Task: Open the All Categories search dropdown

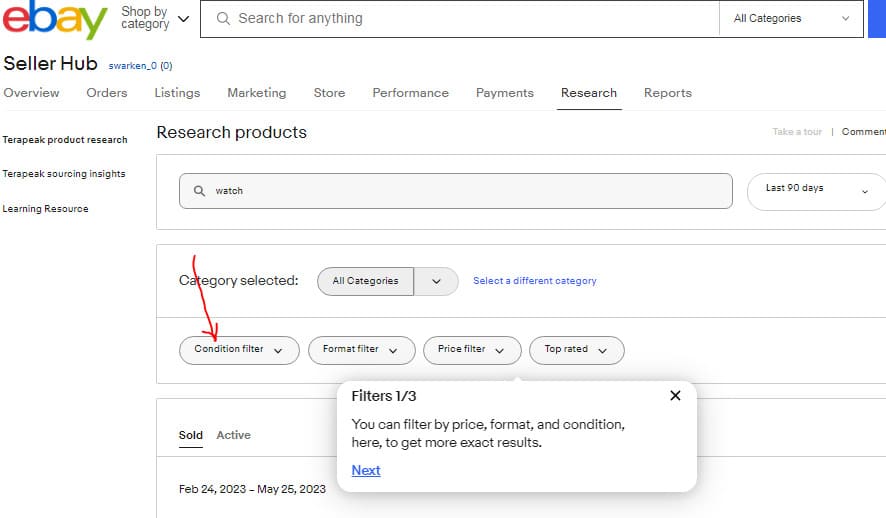Action: pos(791,19)
